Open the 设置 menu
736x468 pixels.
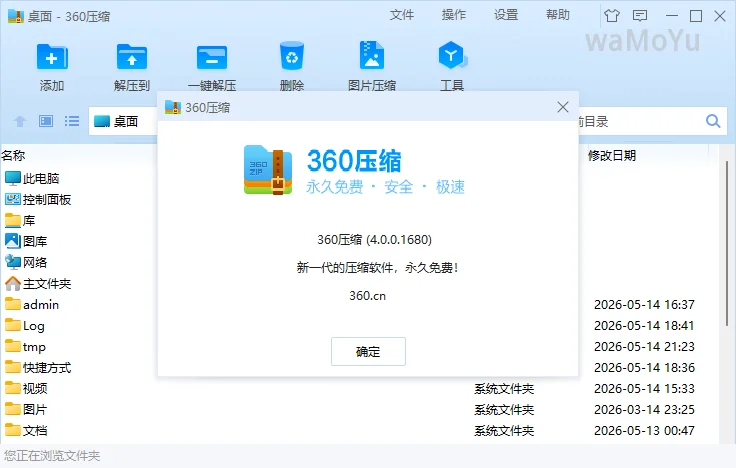506,15
